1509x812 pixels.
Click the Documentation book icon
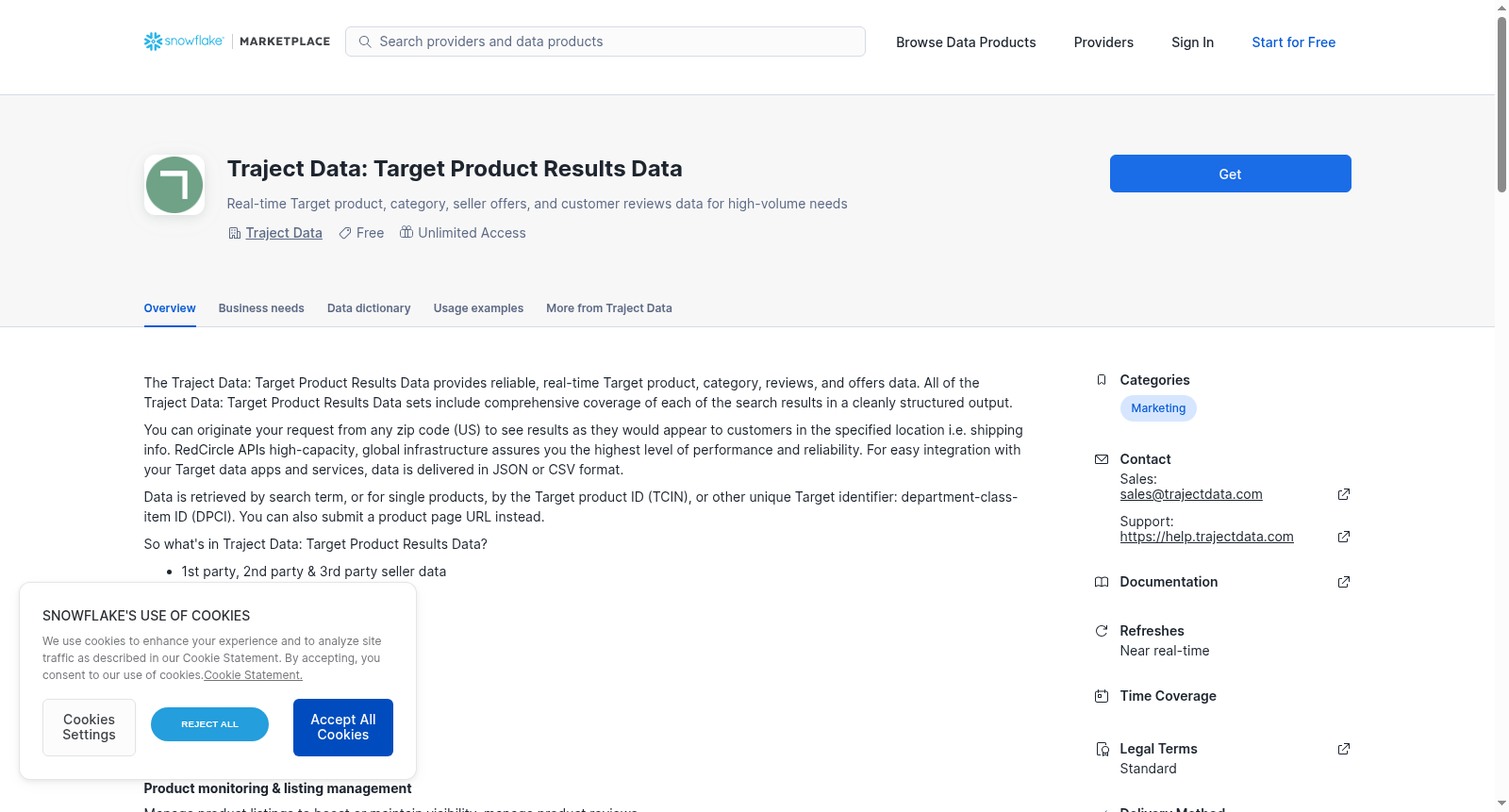click(x=1102, y=582)
